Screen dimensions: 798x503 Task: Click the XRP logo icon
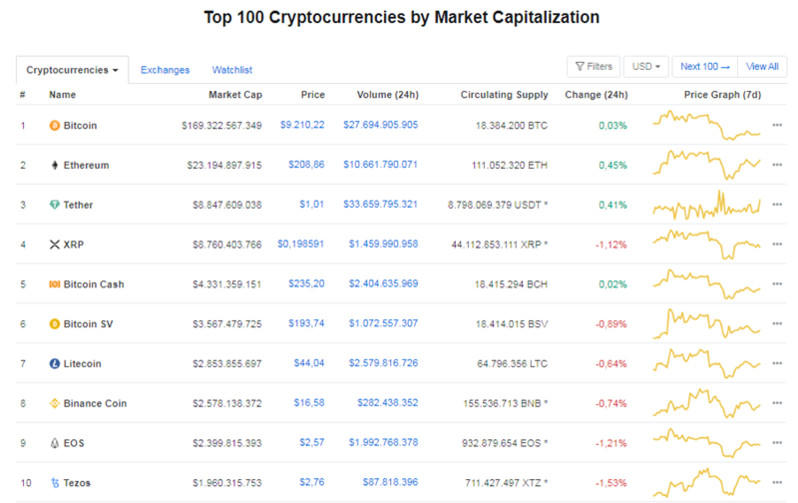54,244
